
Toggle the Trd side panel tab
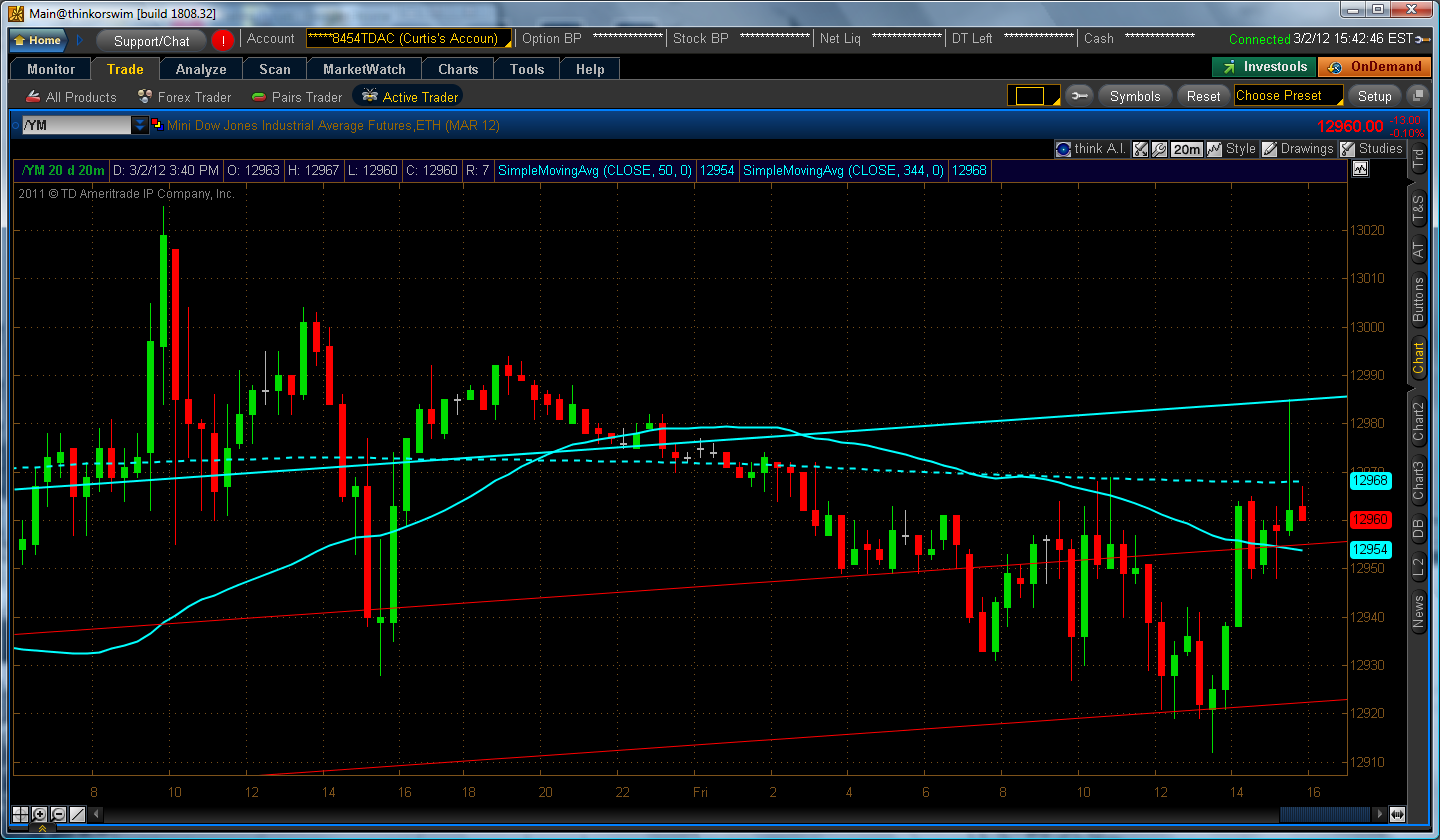[x=1418, y=158]
